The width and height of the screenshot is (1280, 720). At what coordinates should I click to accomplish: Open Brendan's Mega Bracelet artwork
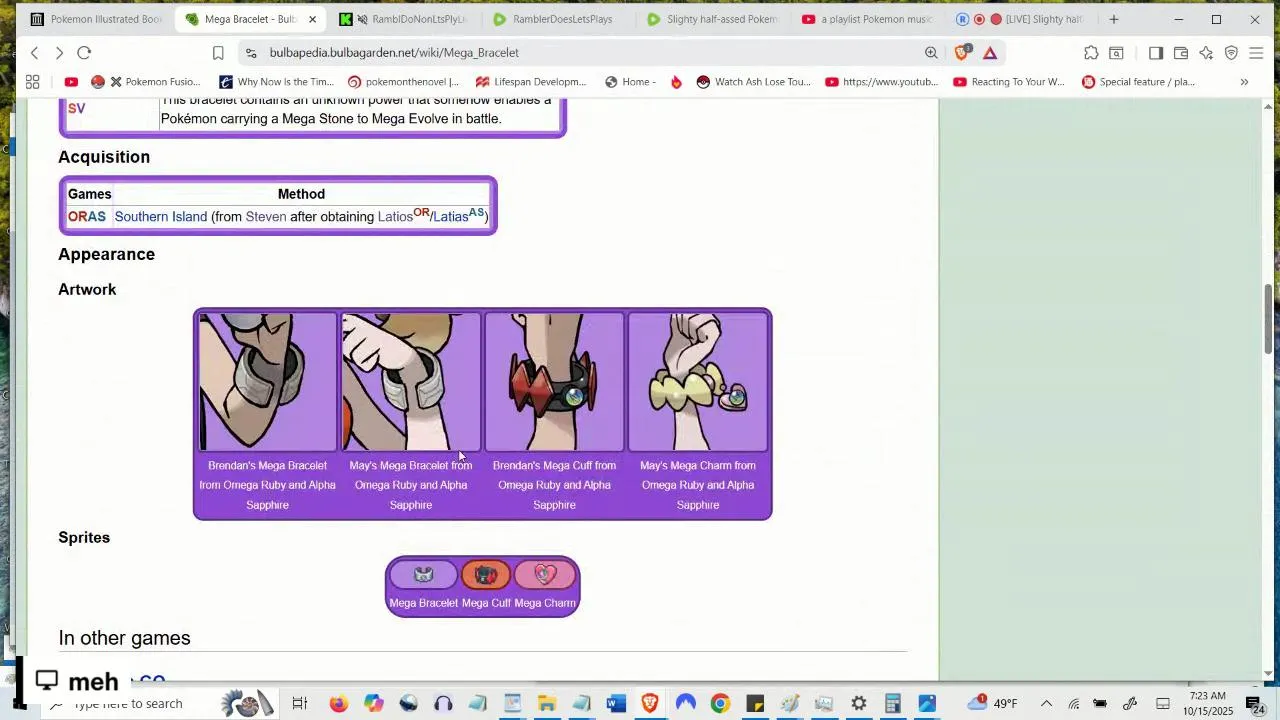(268, 383)
